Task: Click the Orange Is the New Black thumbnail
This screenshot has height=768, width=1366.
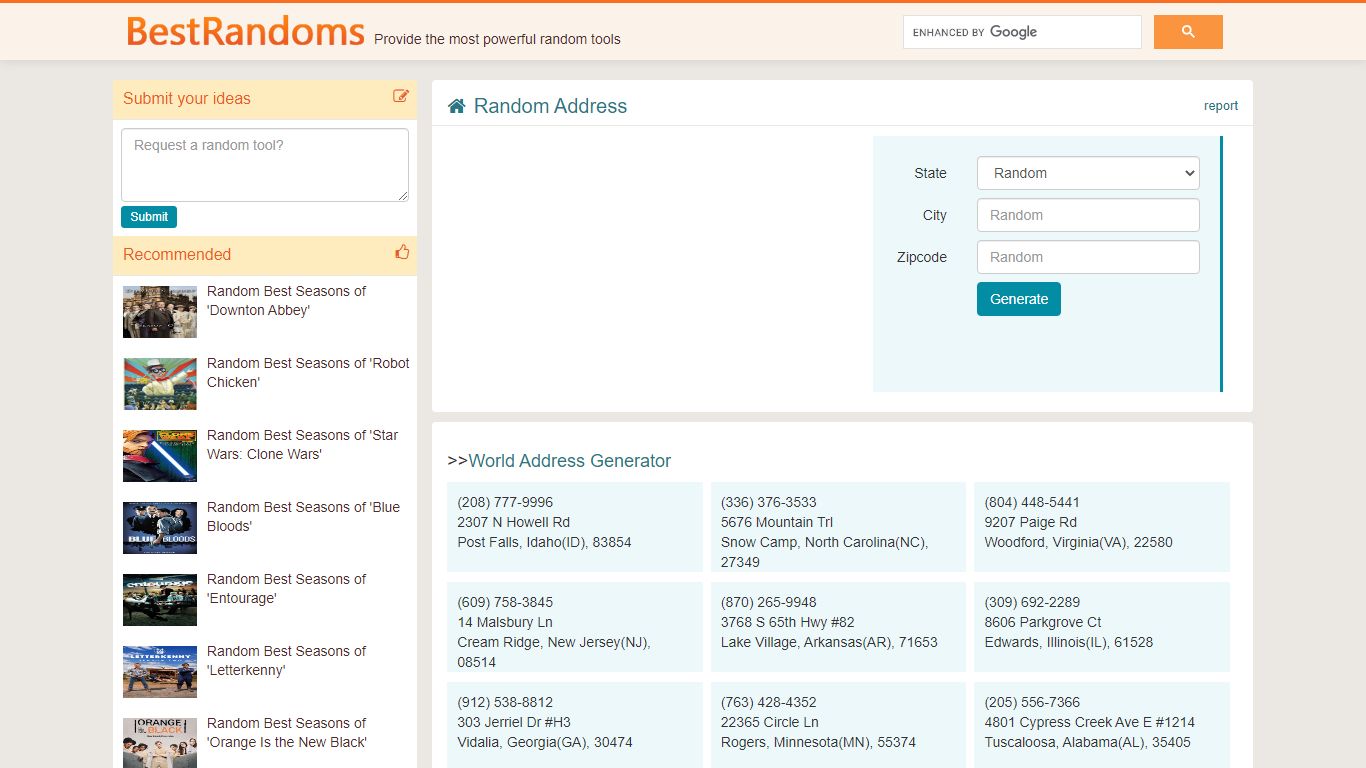Action: pos(160,743)
